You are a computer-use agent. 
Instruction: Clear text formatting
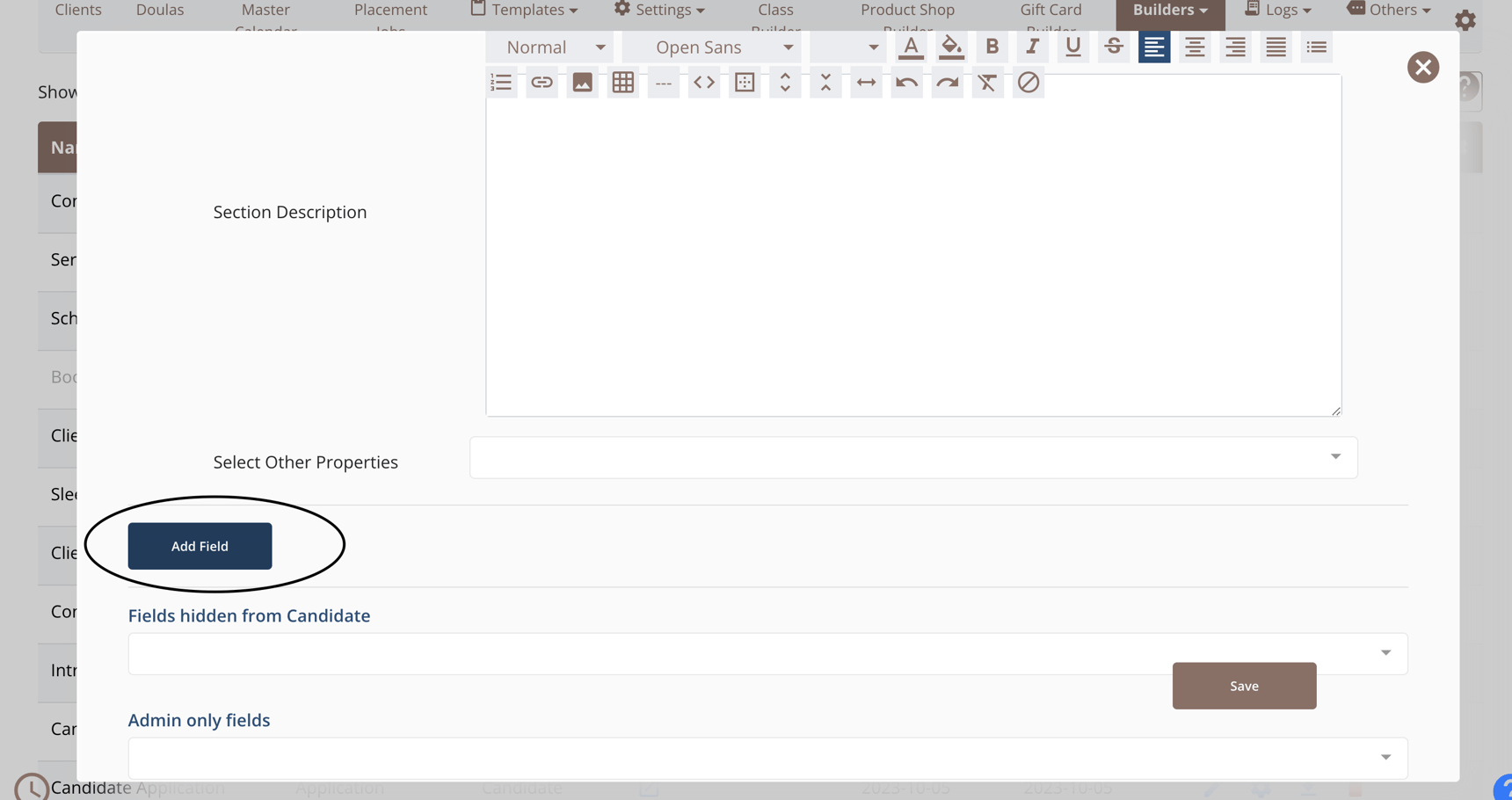point(987,83)
